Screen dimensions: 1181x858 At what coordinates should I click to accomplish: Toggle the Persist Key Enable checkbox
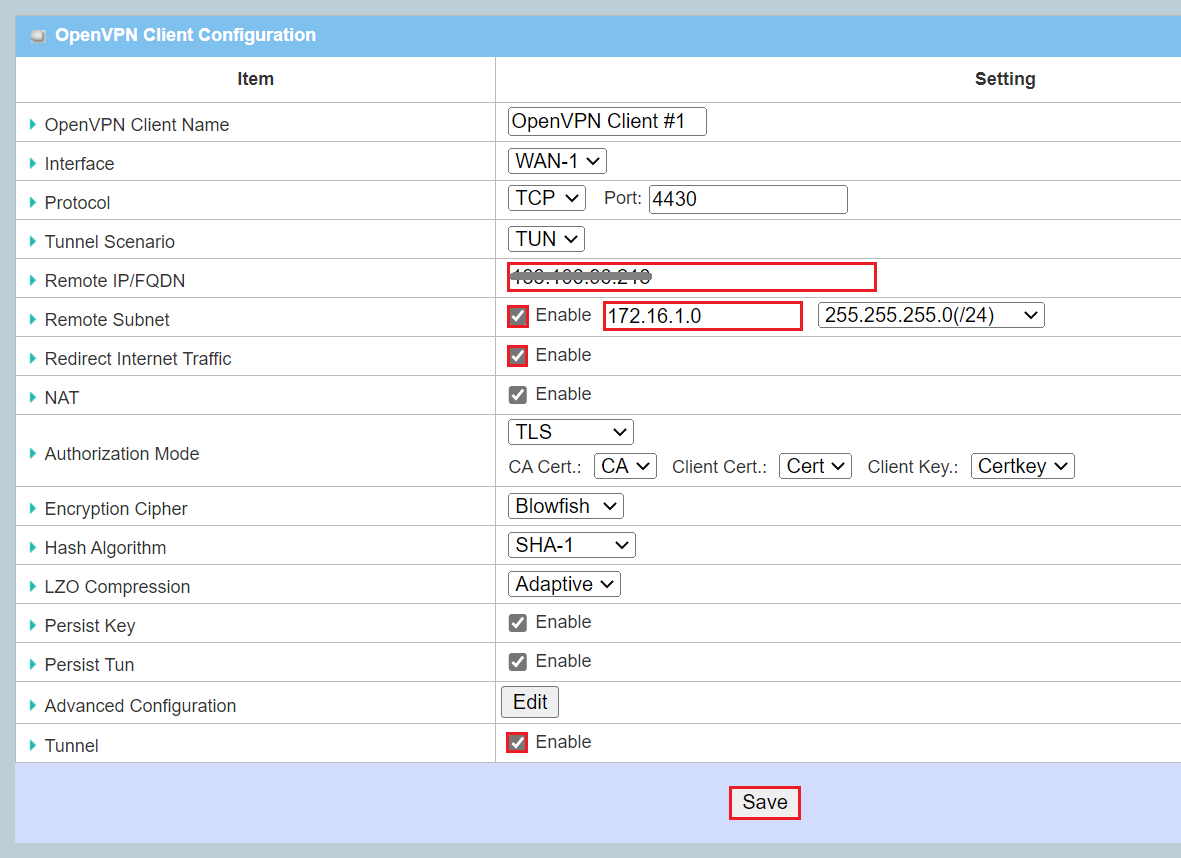(517, 622)
